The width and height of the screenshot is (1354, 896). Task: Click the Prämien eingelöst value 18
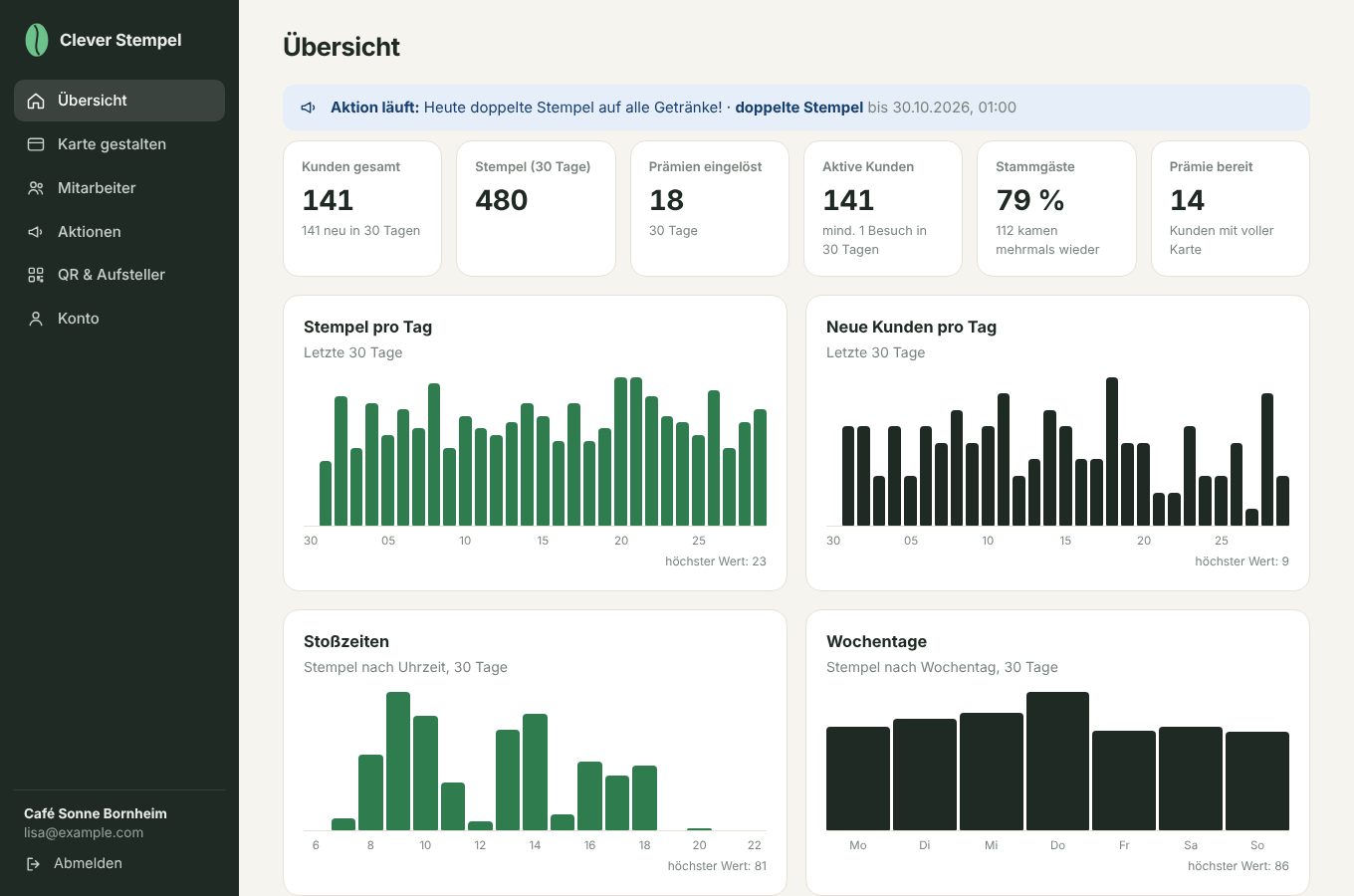pos(666,200)
